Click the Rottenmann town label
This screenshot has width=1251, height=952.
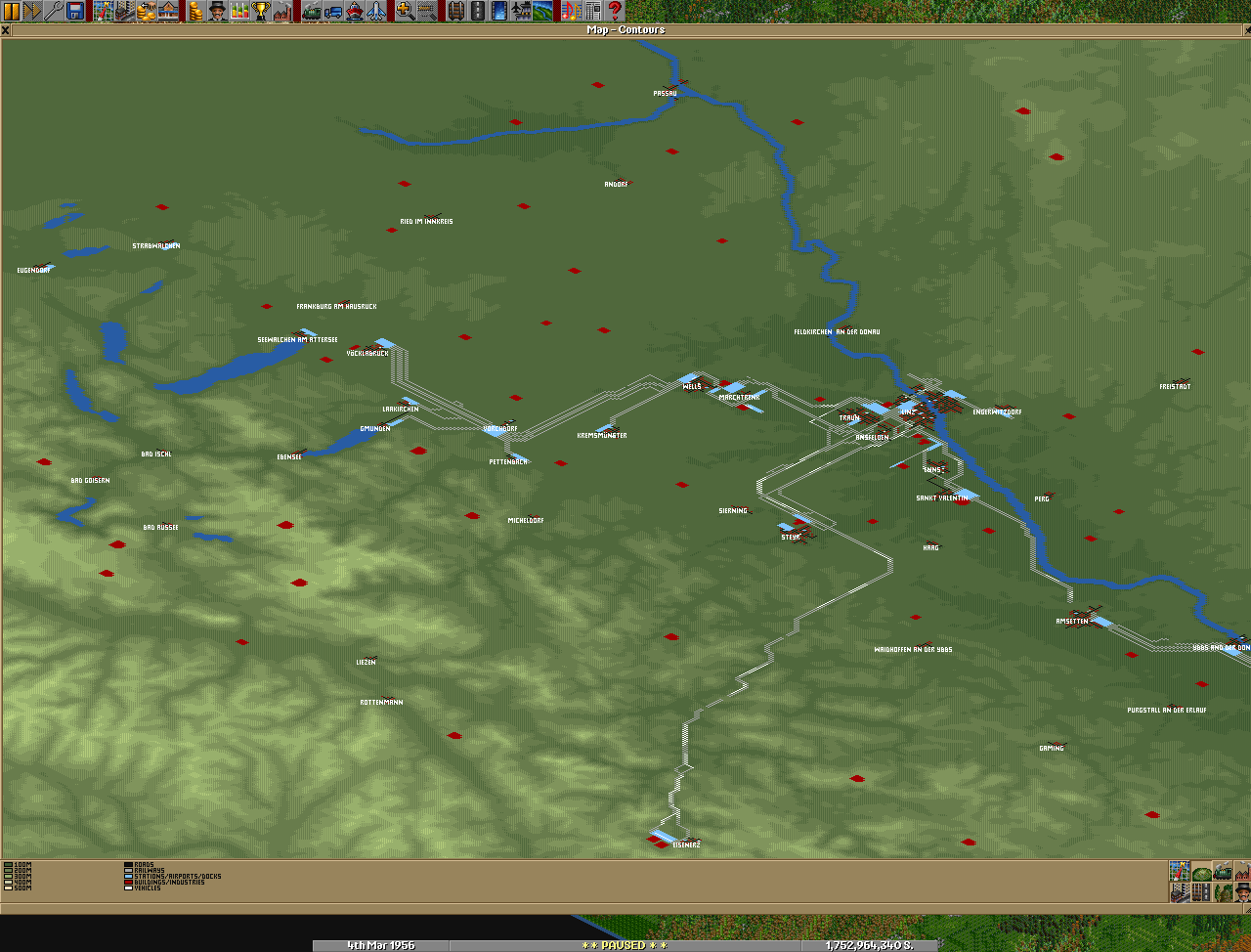[x=381, y=703]
